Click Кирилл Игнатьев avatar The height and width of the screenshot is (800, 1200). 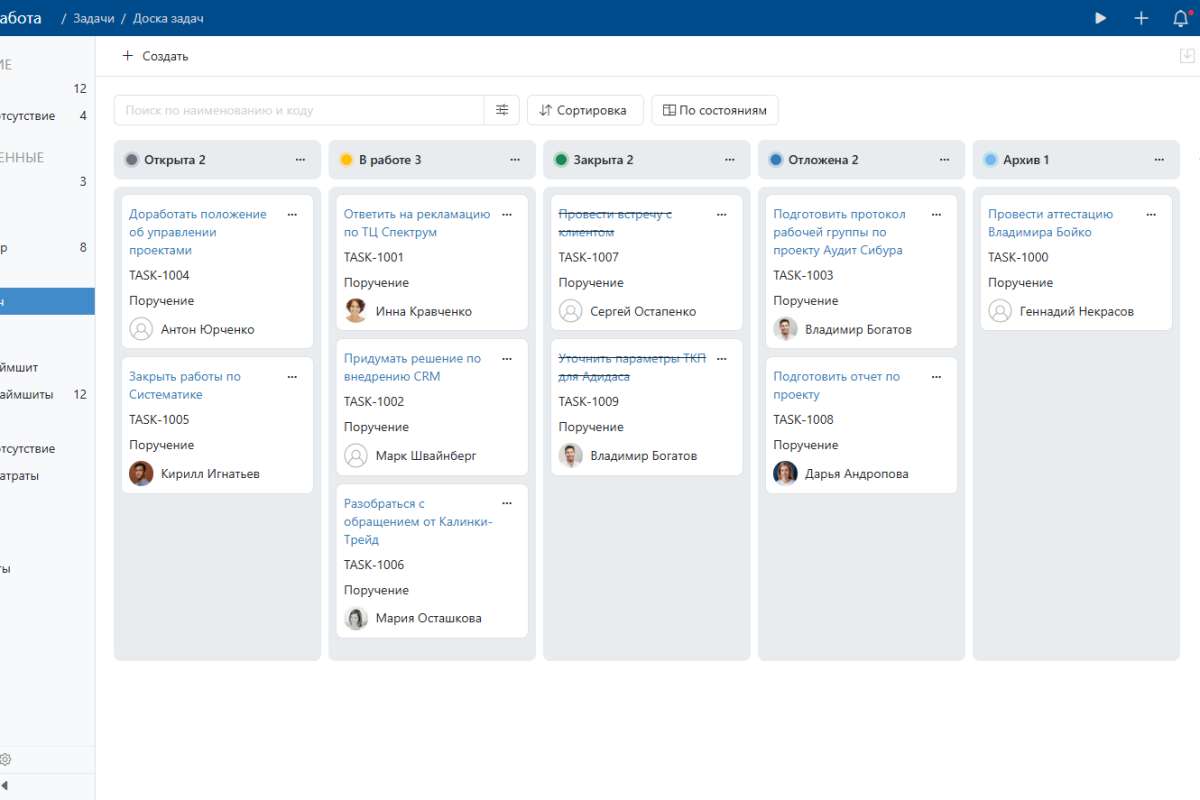click(x=141, y=474)
